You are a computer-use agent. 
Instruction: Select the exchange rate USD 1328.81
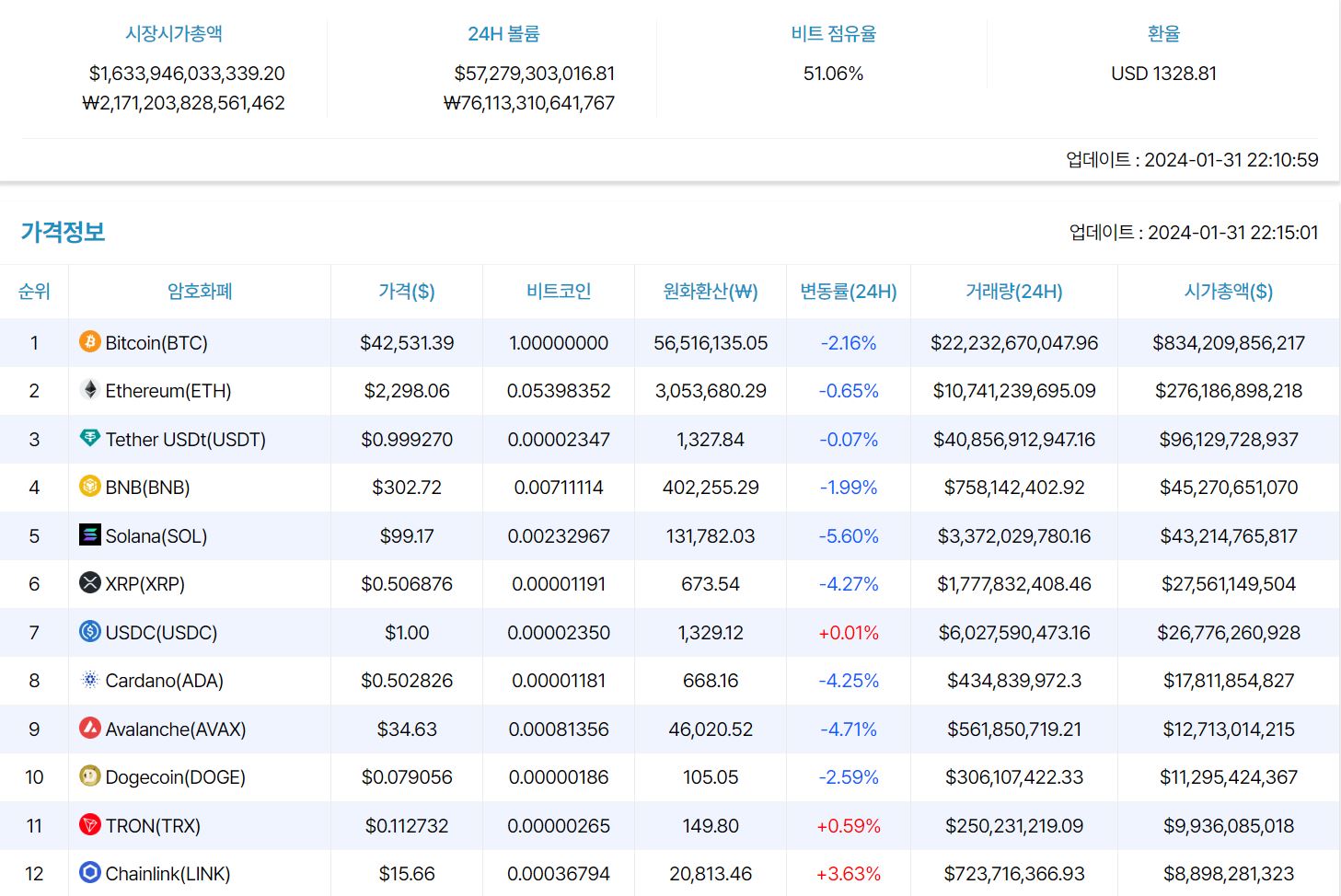pos(1163,74)
